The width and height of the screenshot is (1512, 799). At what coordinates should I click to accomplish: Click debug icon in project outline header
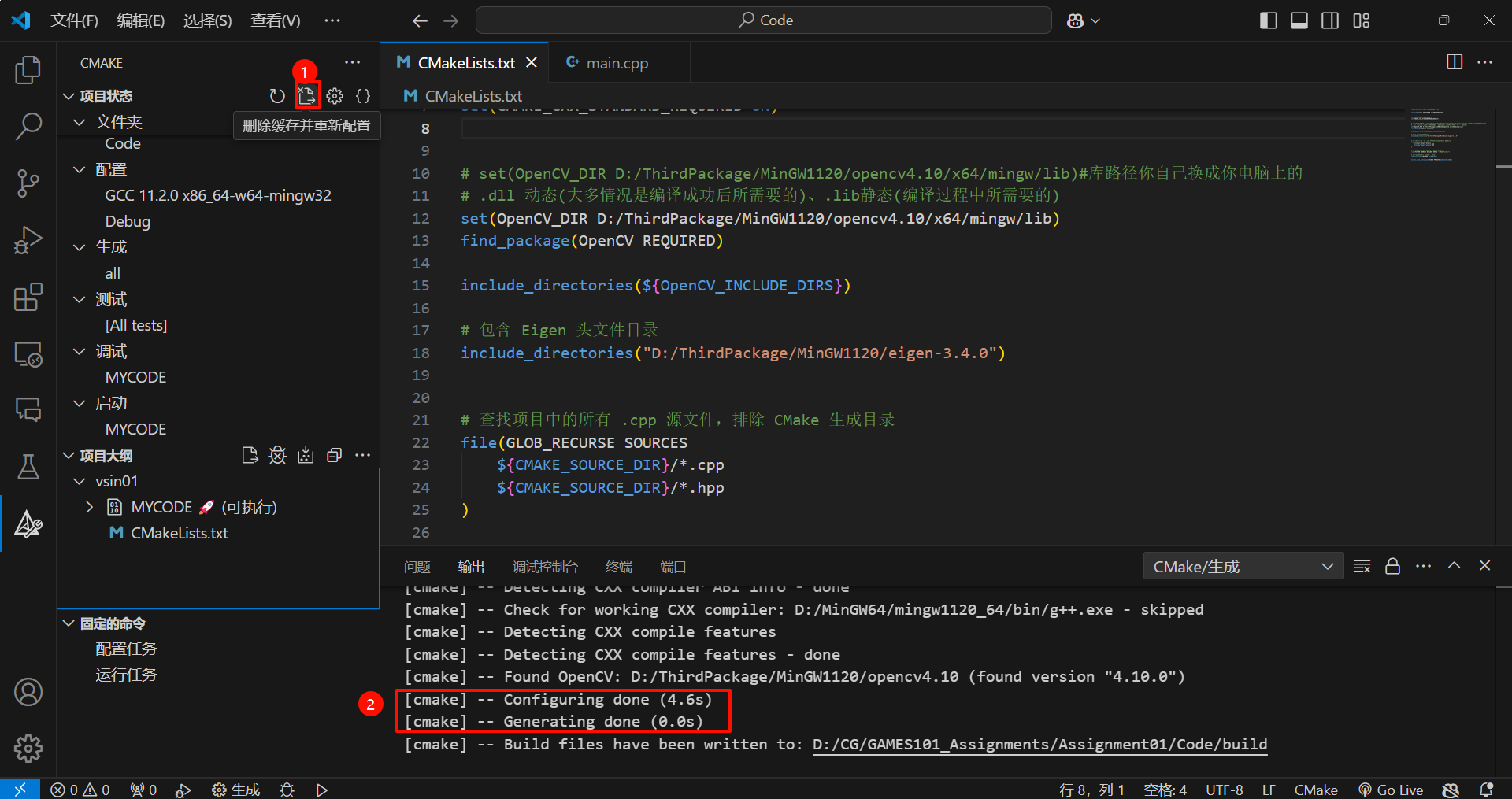click(277, 455)
